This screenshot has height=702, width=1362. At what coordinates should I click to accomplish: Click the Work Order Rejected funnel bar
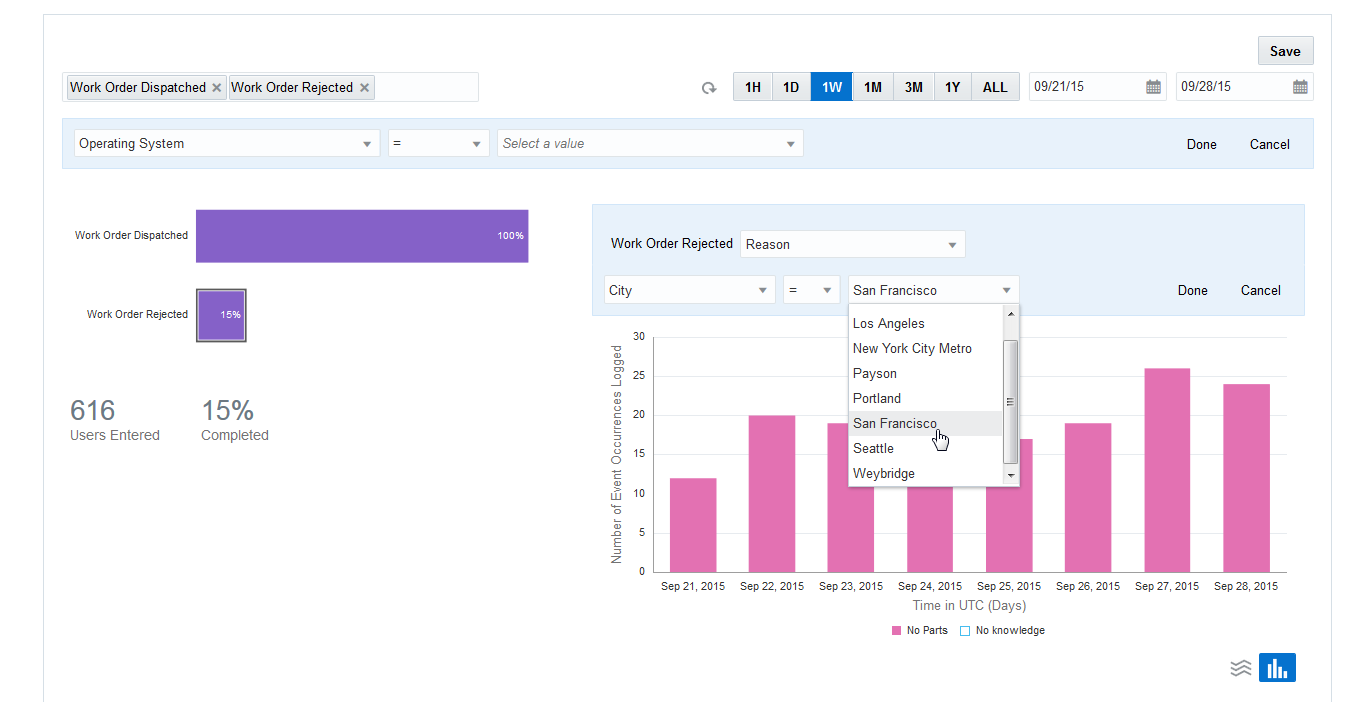[x=221, y=315]
